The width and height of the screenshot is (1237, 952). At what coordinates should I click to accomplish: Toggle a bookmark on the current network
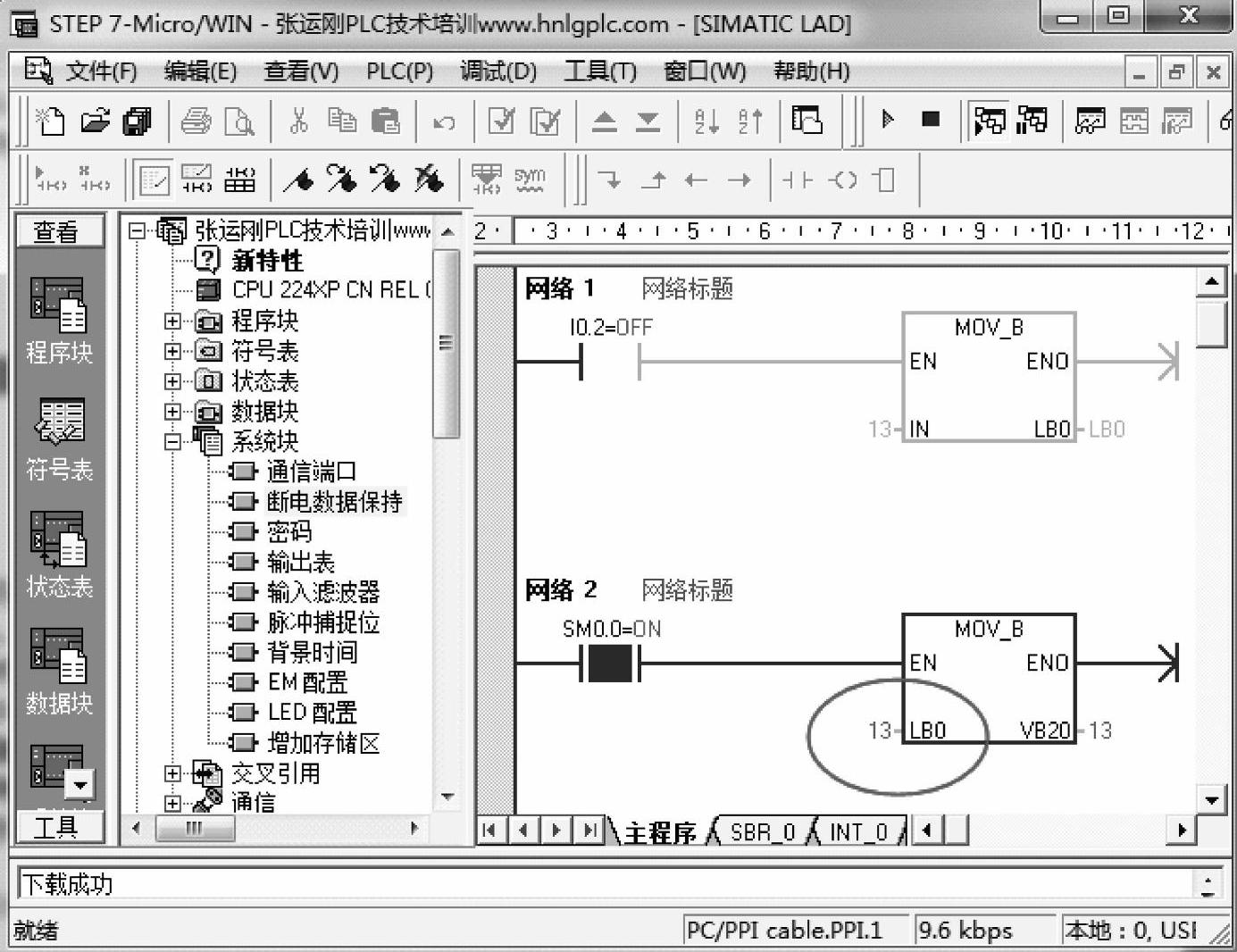click(298, 180)
